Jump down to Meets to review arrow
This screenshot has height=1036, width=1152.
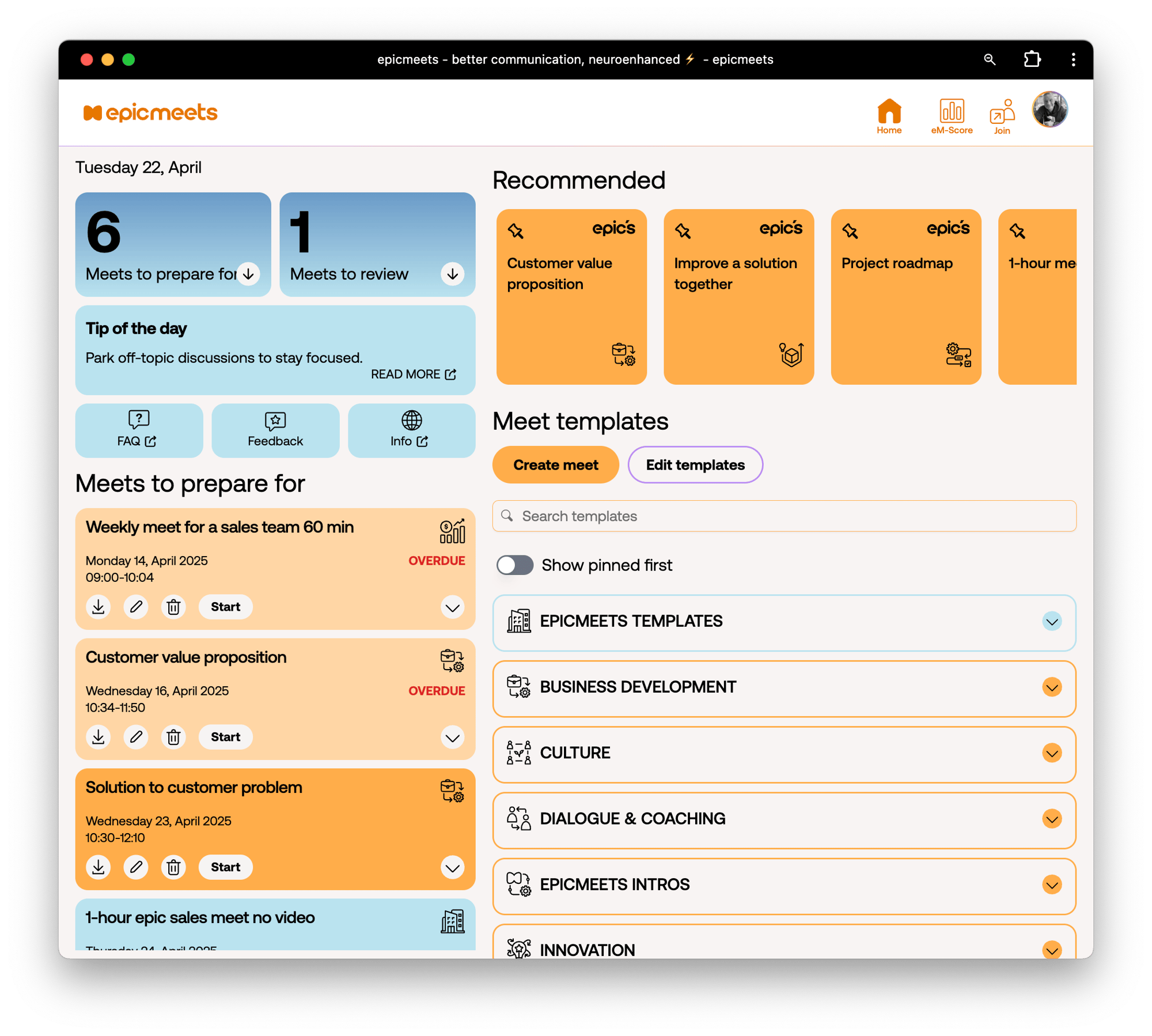coord(452,274)
